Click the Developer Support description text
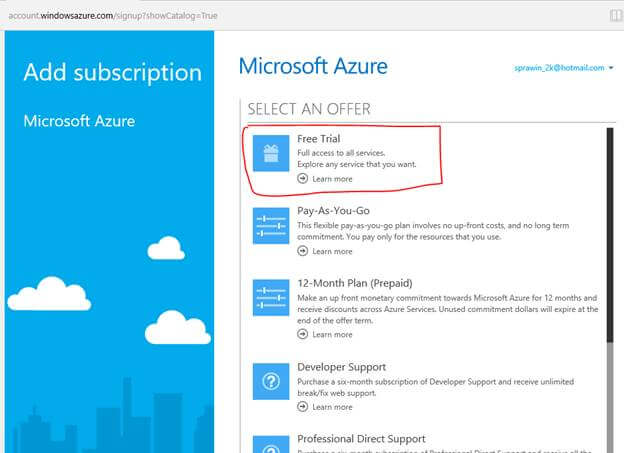Screen dimensions: 624x453 point(435,387)
